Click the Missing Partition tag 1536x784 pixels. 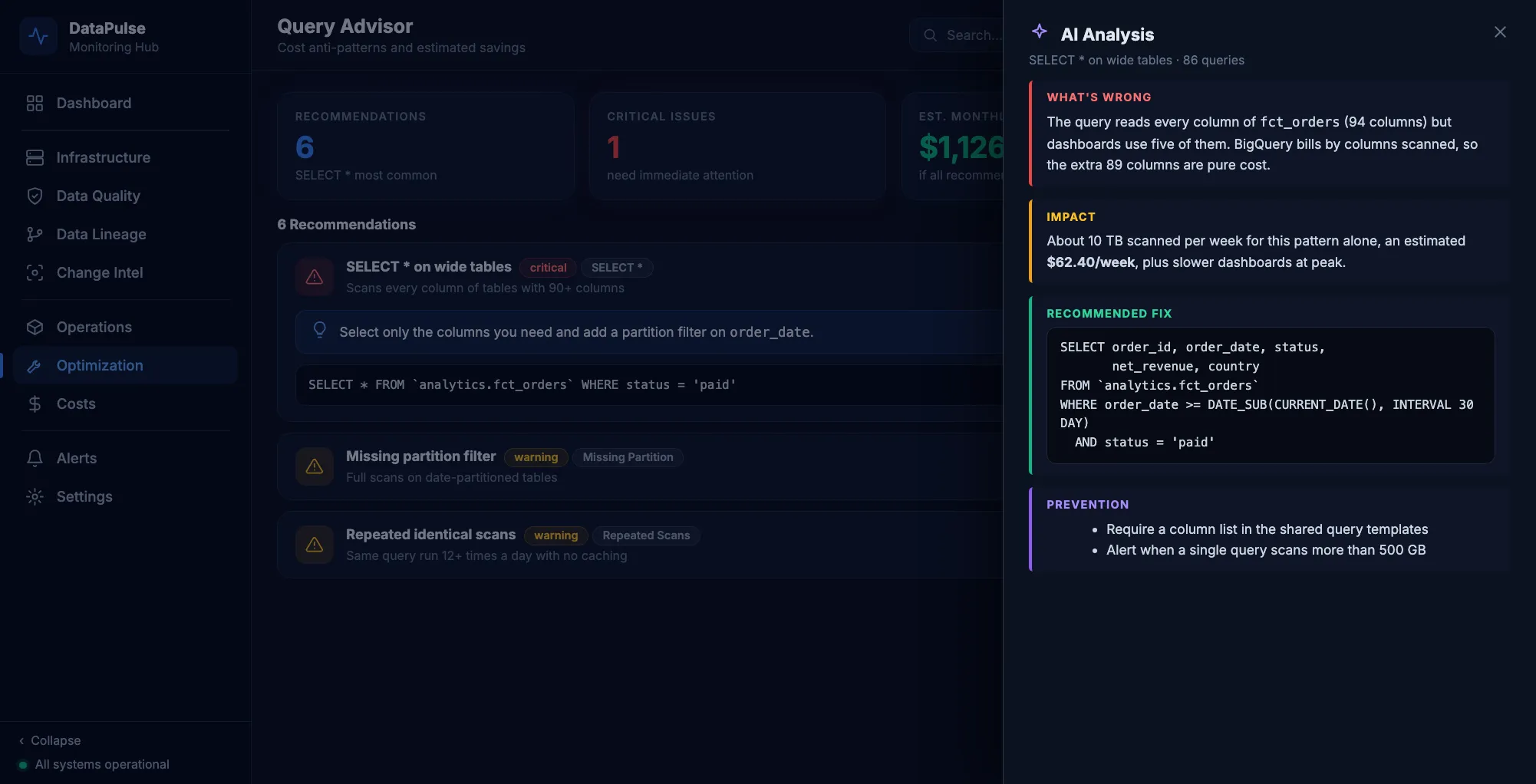coord(628,457)
